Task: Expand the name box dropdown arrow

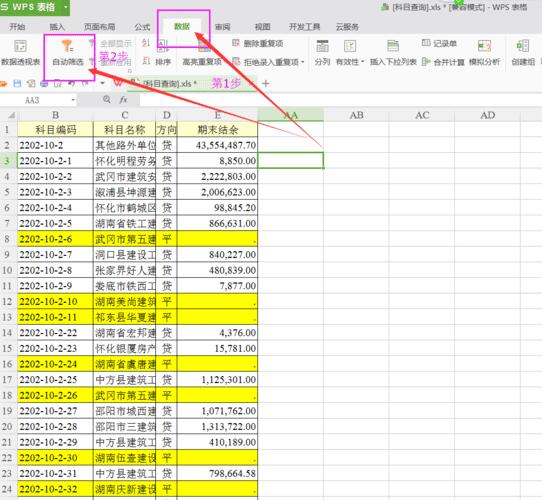Action: click(x=73, y=100)
